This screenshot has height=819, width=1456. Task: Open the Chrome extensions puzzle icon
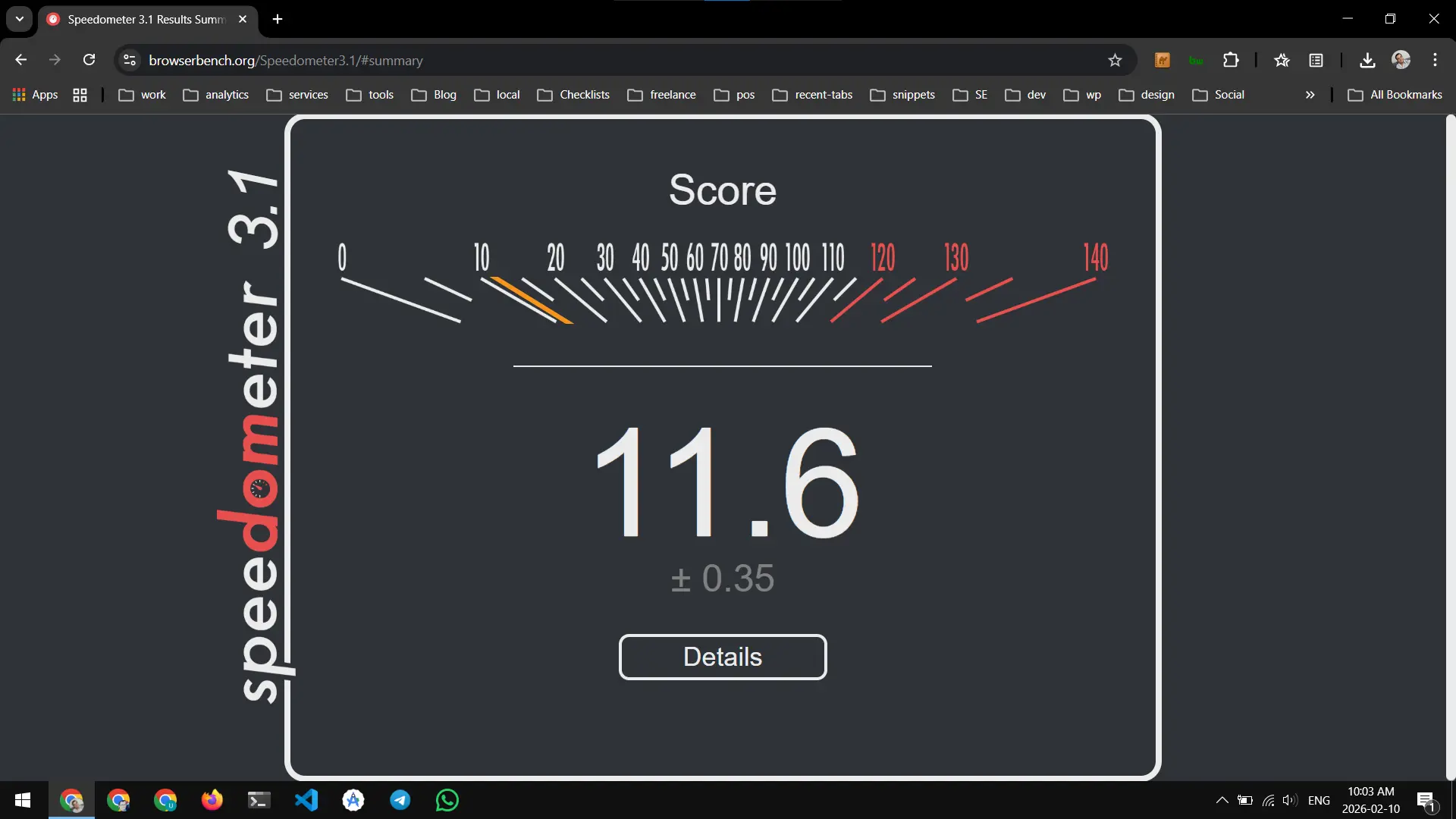(1232, 60)
